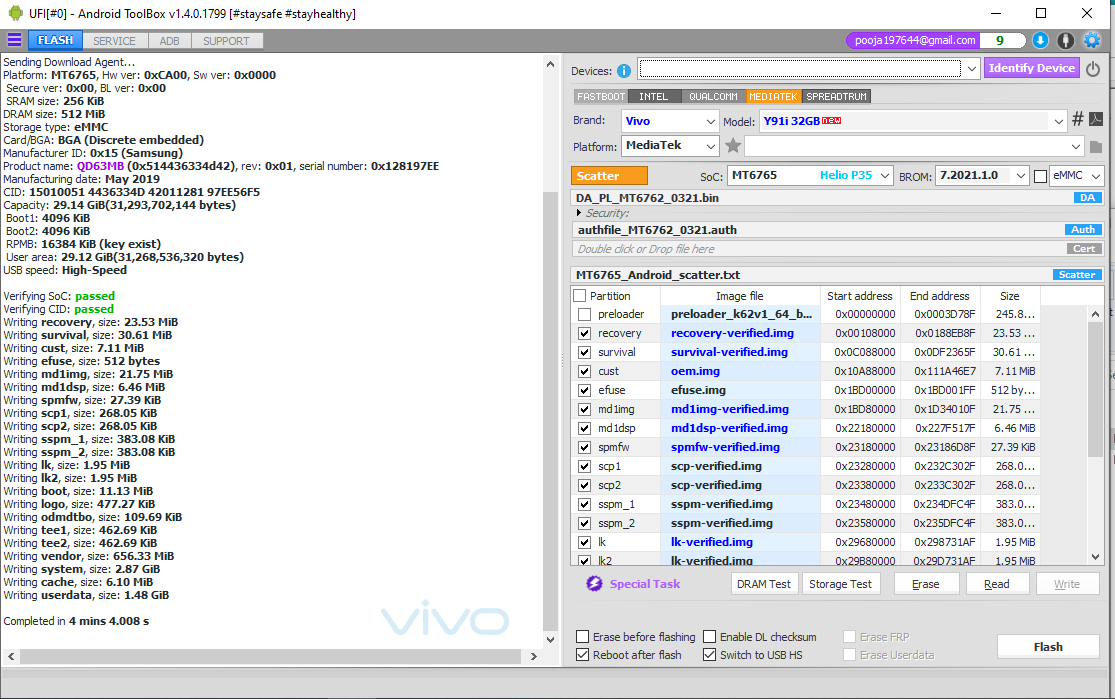Screen dimensions: 1115x699
Task: Click the Devices info icon
Action: (624, 71)
